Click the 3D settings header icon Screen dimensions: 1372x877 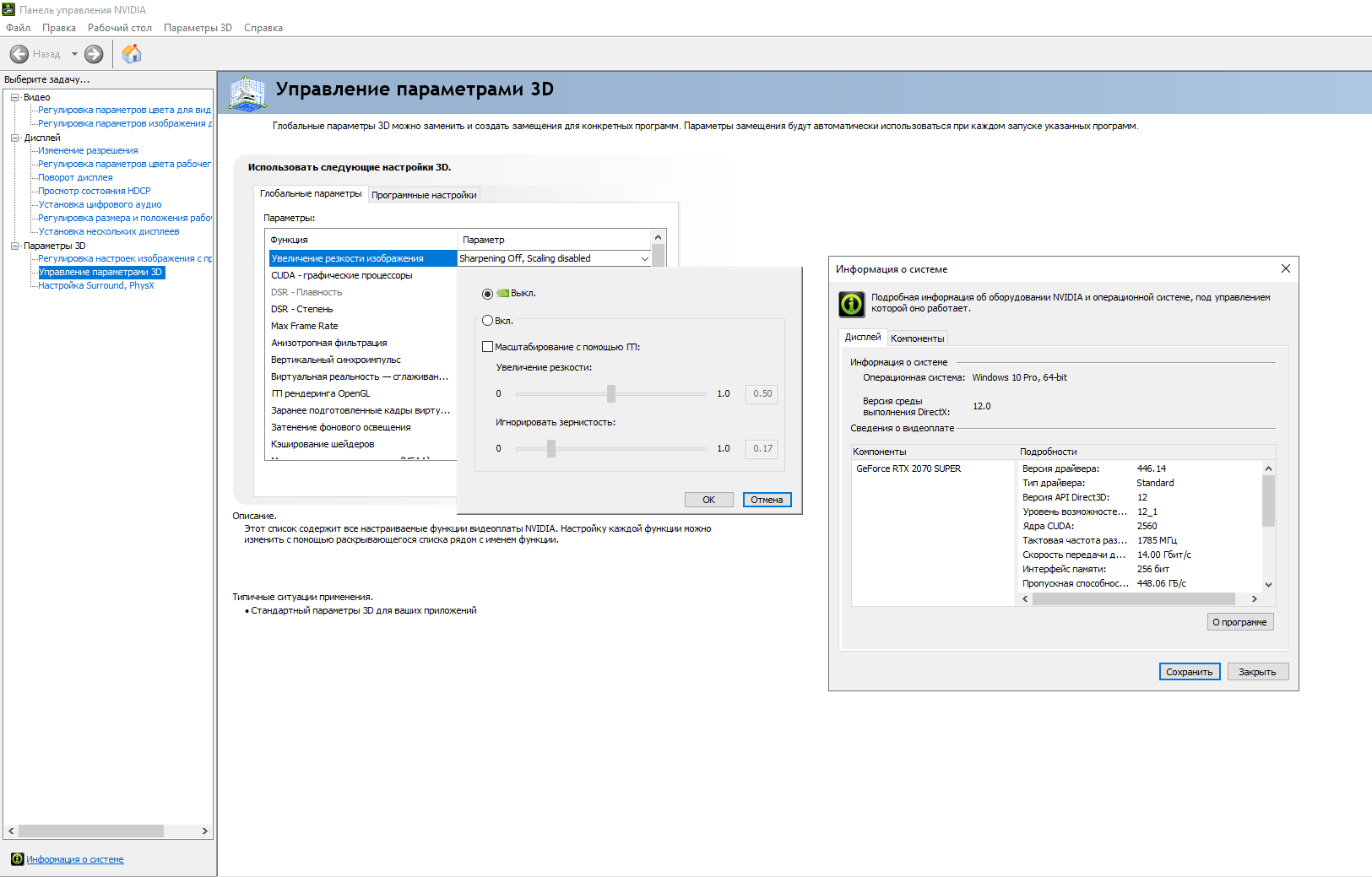pyautogui.click(x=247, y=93)
